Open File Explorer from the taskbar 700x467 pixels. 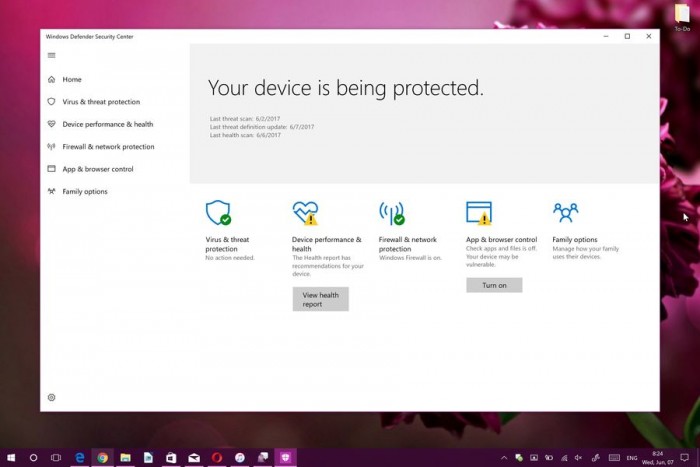(125, 458)
